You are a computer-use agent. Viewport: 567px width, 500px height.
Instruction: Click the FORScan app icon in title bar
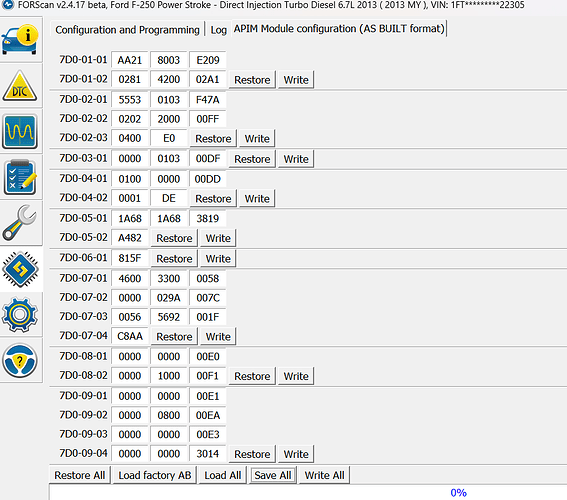[7, 5]
